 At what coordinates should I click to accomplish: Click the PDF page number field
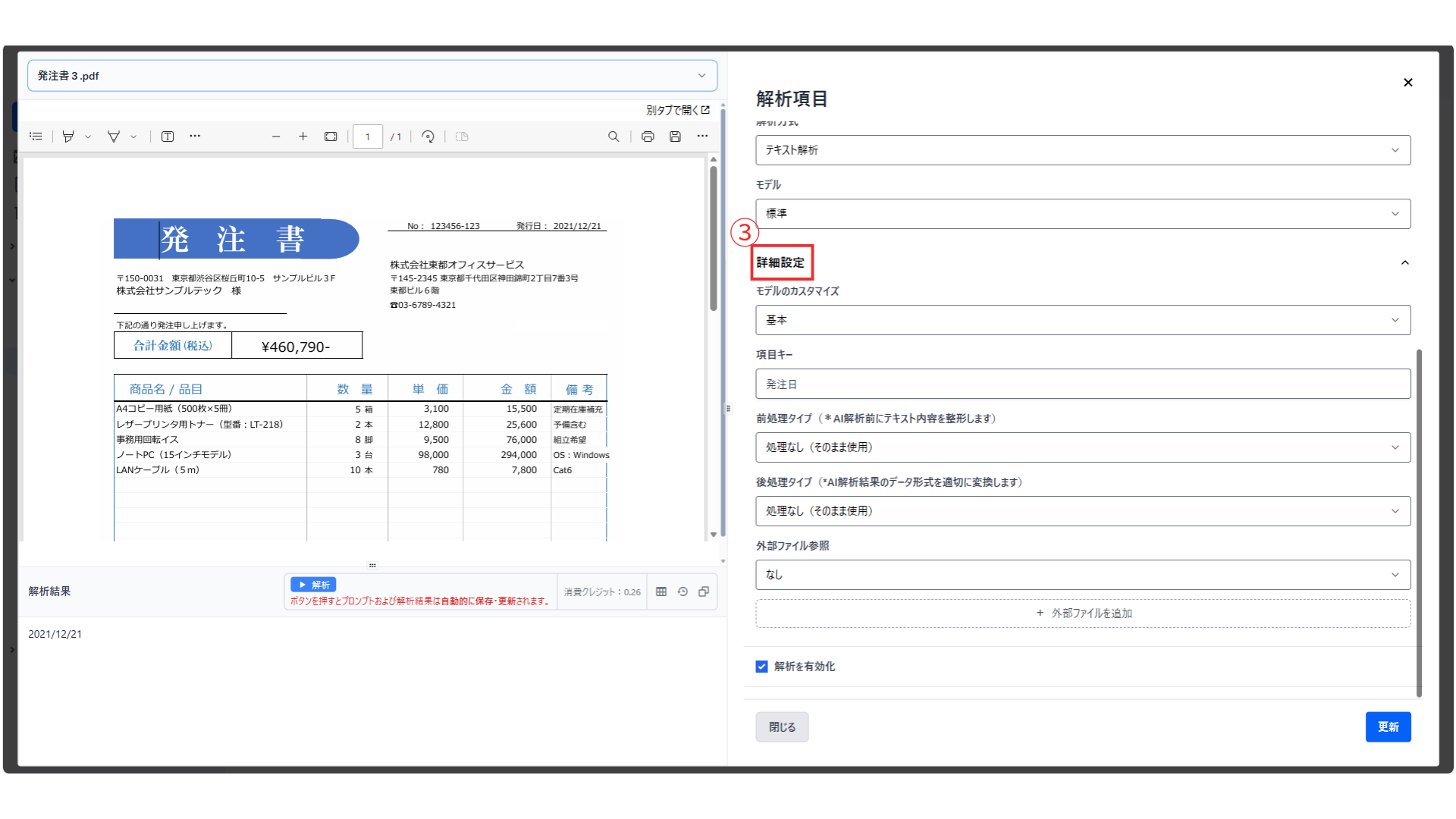368,136
